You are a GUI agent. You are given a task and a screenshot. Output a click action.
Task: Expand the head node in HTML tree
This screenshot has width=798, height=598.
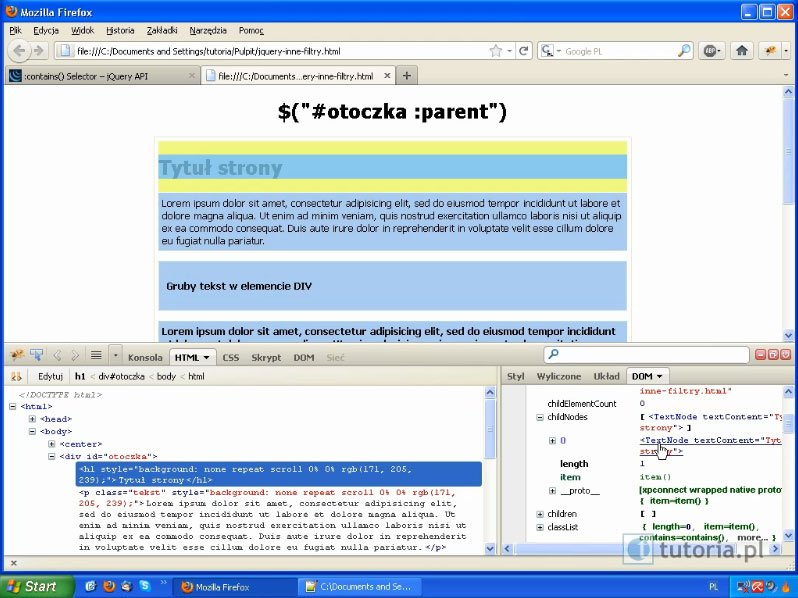pos(33,419)
